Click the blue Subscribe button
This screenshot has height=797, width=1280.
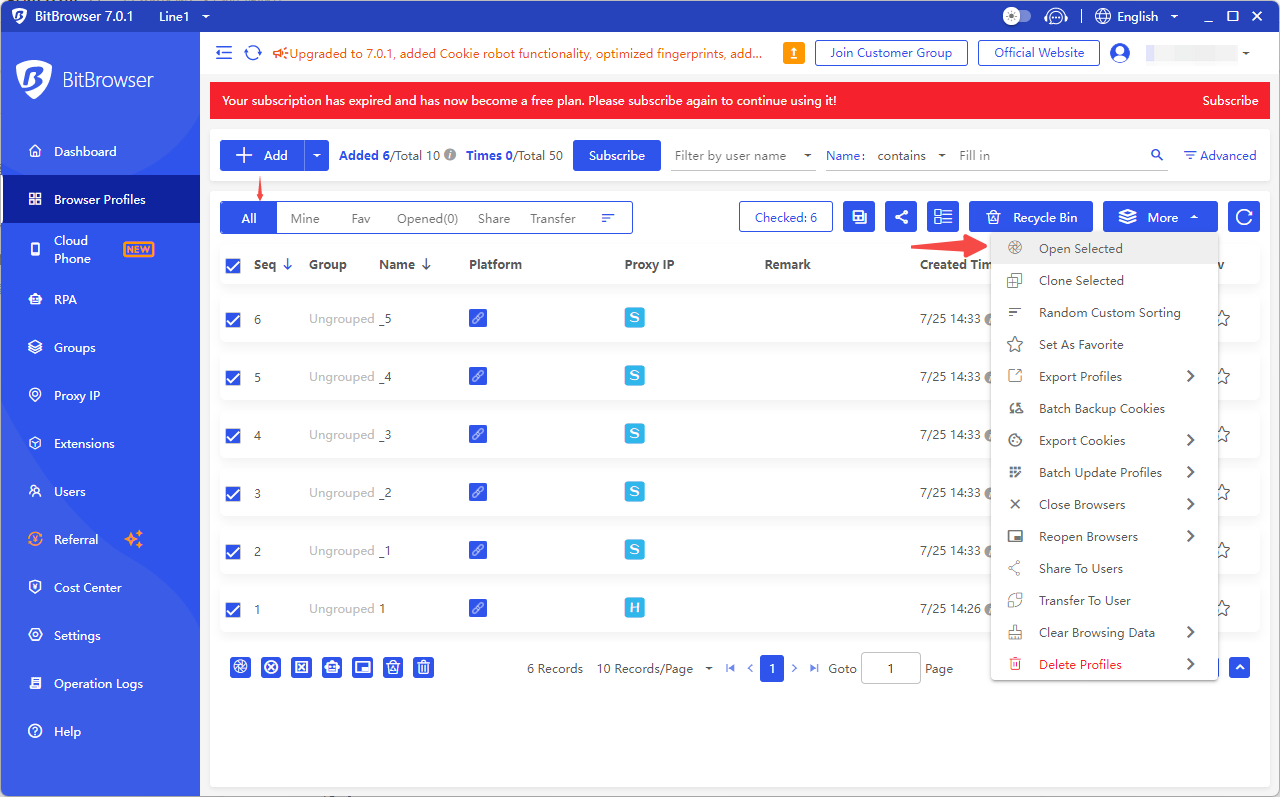(617, 155)
